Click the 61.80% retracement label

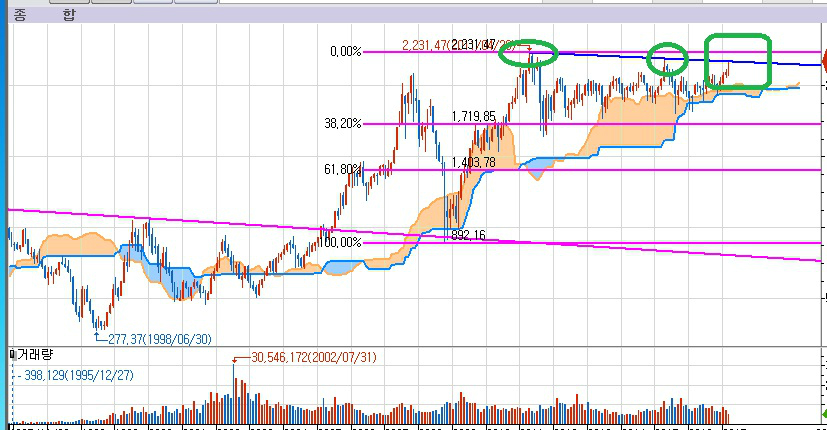342,169
